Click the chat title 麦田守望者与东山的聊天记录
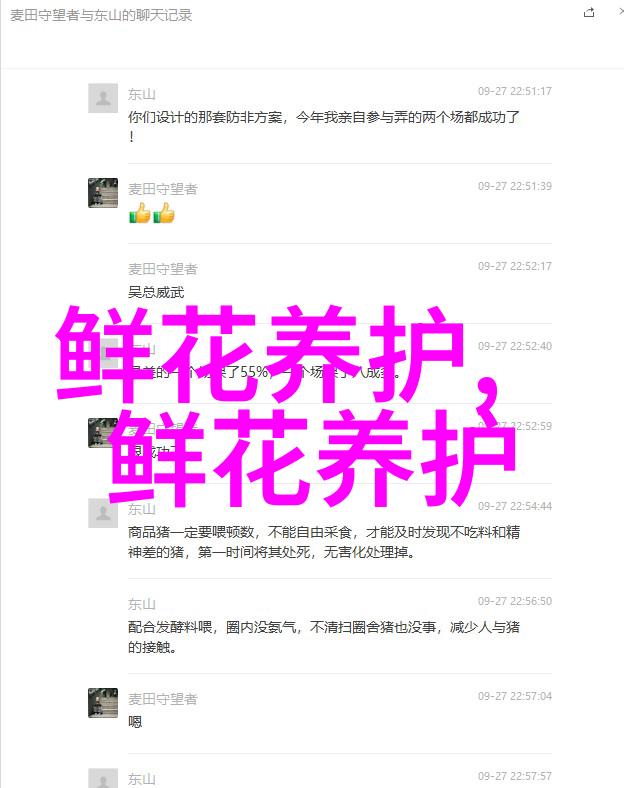 [101, 16]
